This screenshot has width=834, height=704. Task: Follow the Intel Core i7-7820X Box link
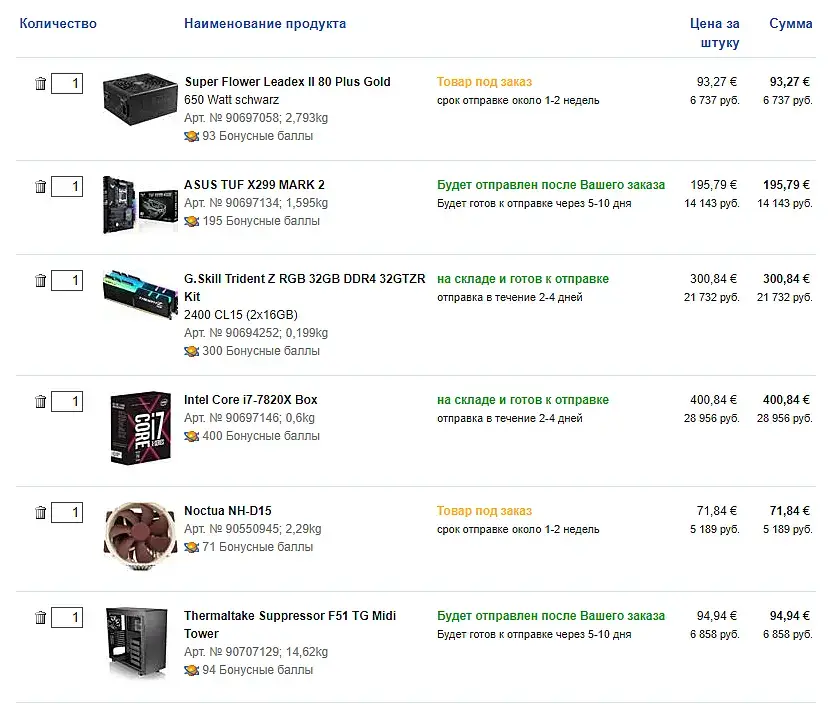250,400
